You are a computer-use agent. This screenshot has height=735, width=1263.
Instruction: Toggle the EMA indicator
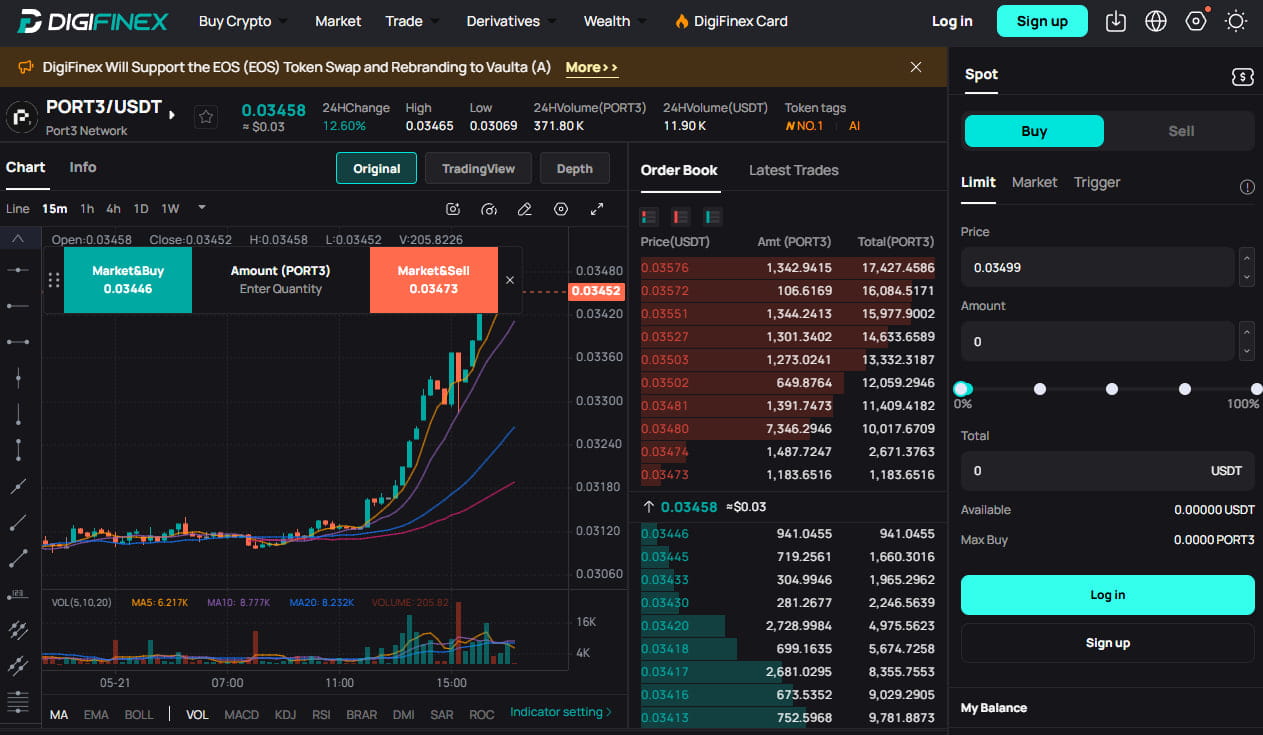pyautogui.click(x=96, y=714)
